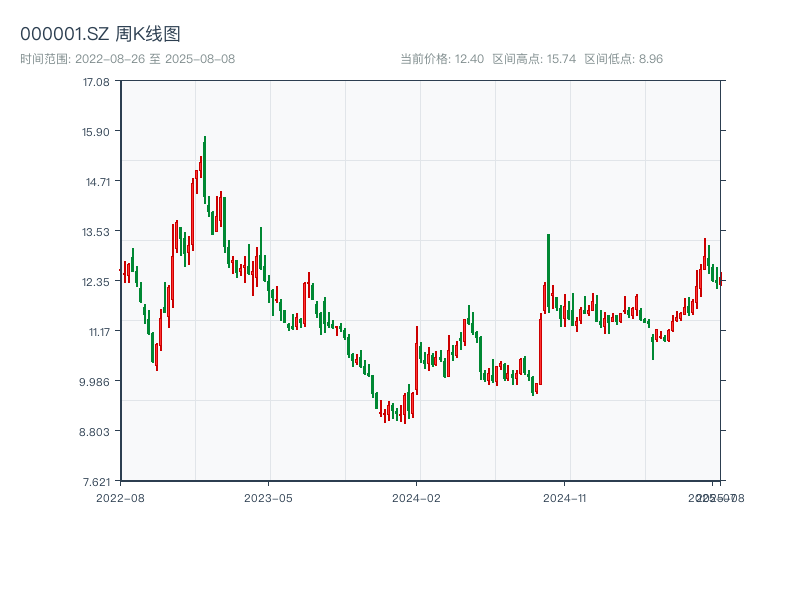This screenshot has height=600, width=800.
Task: Click the tall red candle at 2024-02
Action: [417, 360]
